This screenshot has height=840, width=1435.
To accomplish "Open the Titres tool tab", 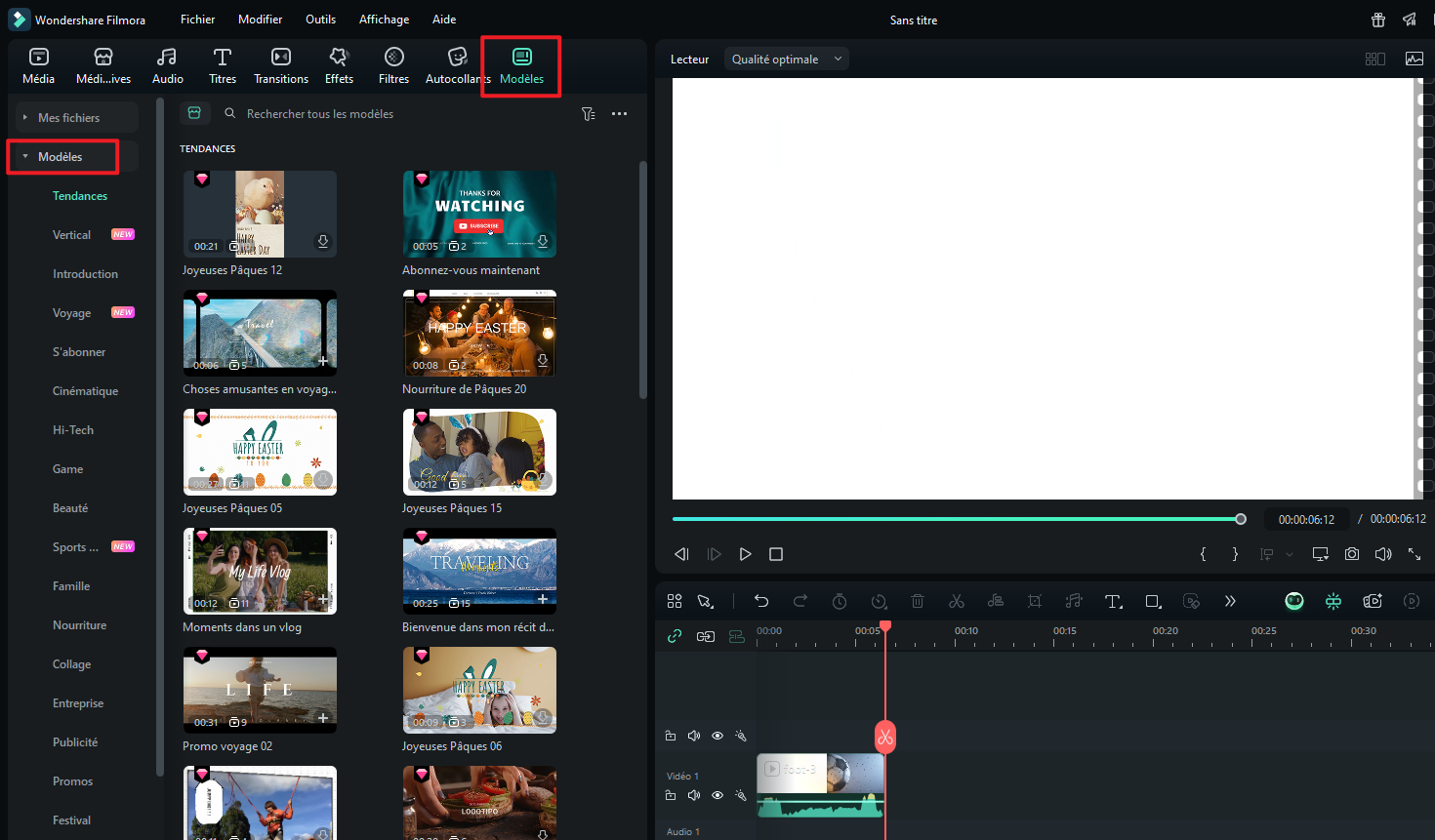I will click(222, 65).
